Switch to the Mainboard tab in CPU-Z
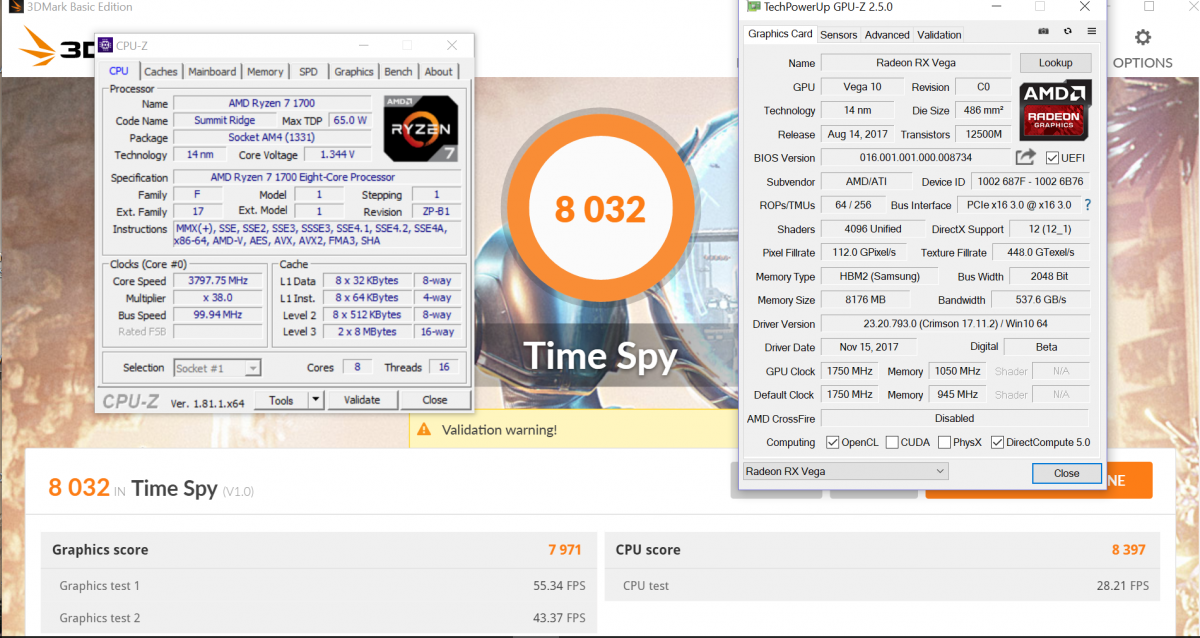Image resolution: width=1200 pixels, height=638 pixels. [212, 71]
